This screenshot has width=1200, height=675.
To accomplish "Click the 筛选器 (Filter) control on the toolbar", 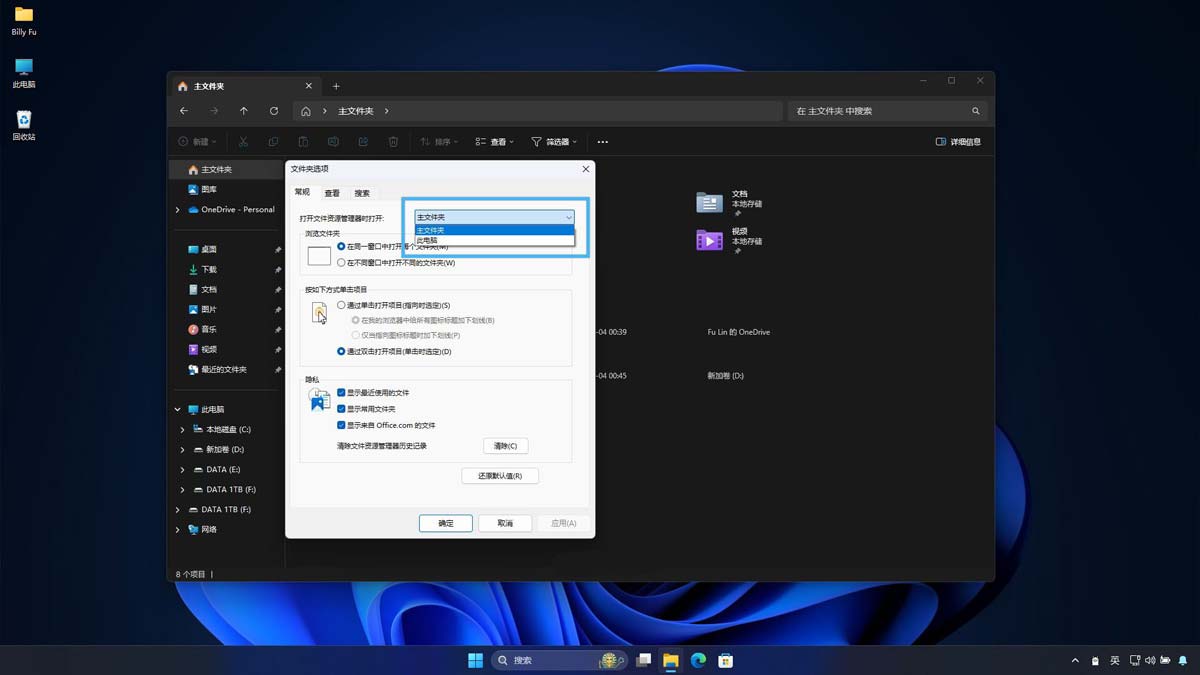I will click(x=553, y=141).
